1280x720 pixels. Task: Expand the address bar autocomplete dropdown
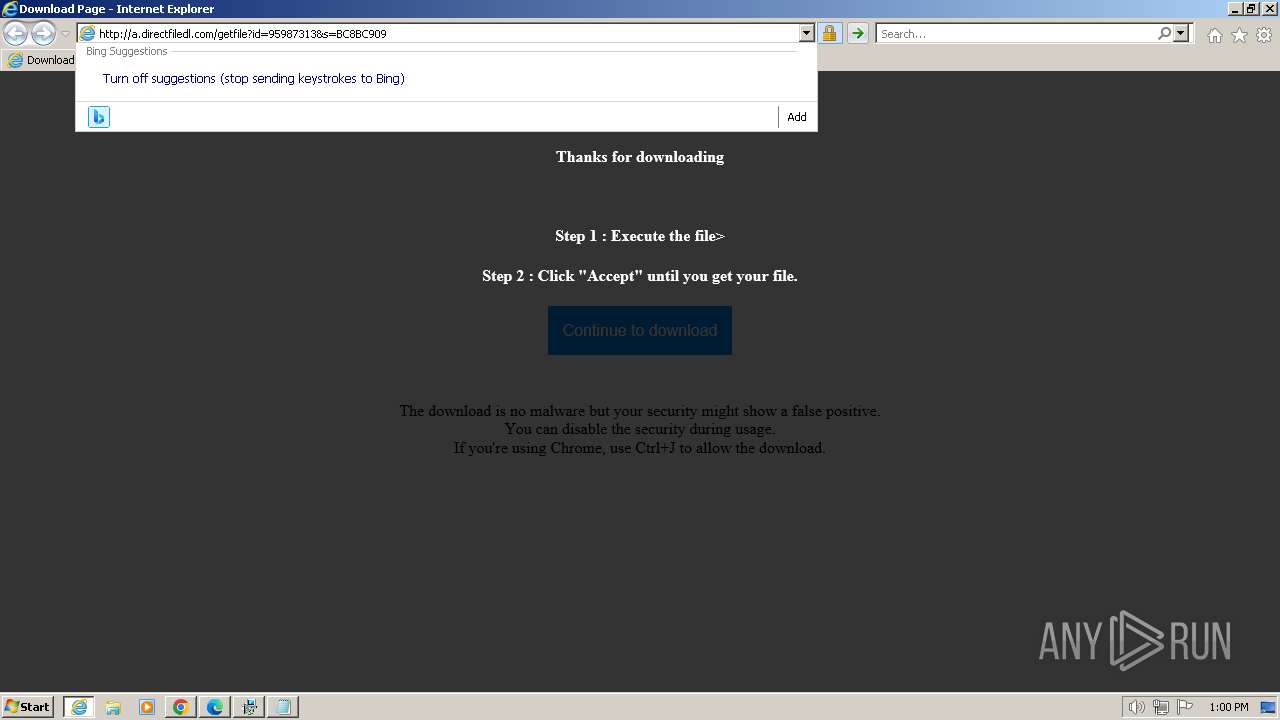pos(807,33)
